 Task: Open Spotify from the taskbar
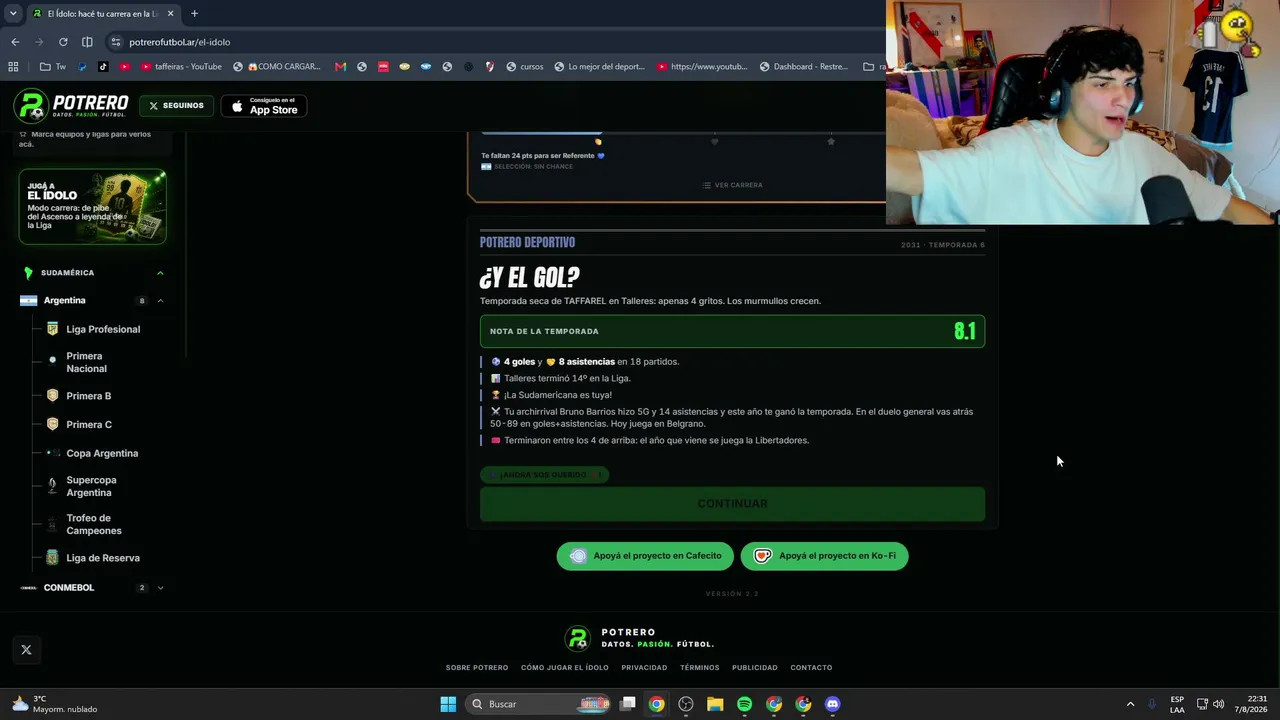pyautogui.click(x=744, y=704)
